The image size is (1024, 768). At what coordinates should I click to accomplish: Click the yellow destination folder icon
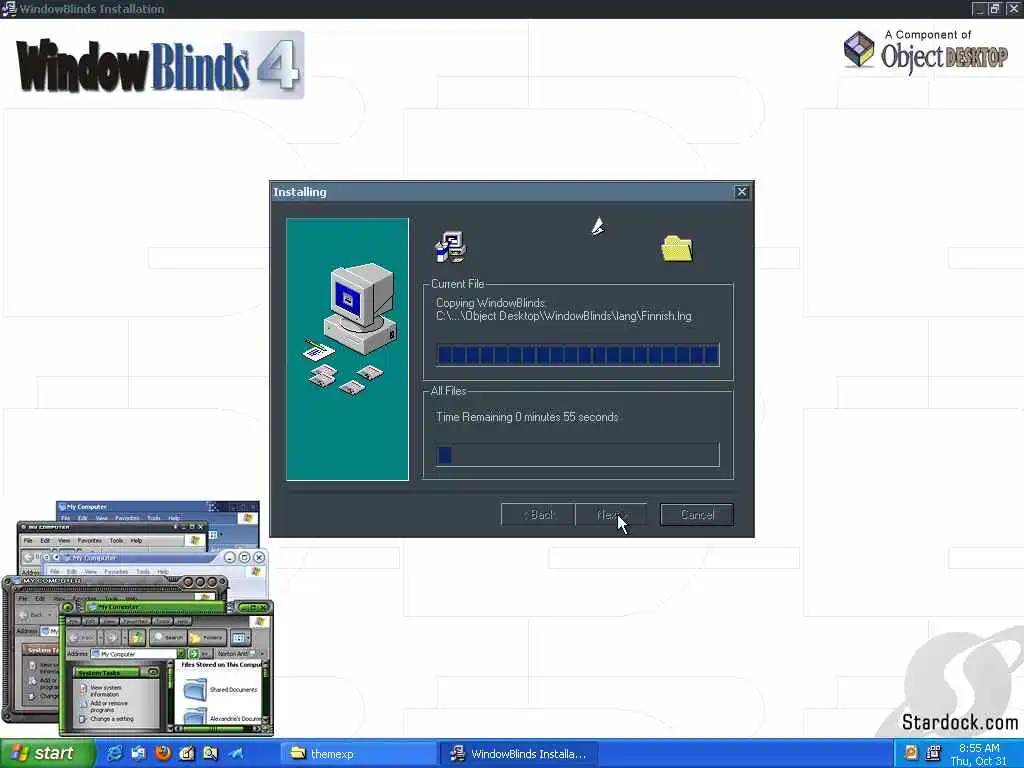(x=677, y=248)
